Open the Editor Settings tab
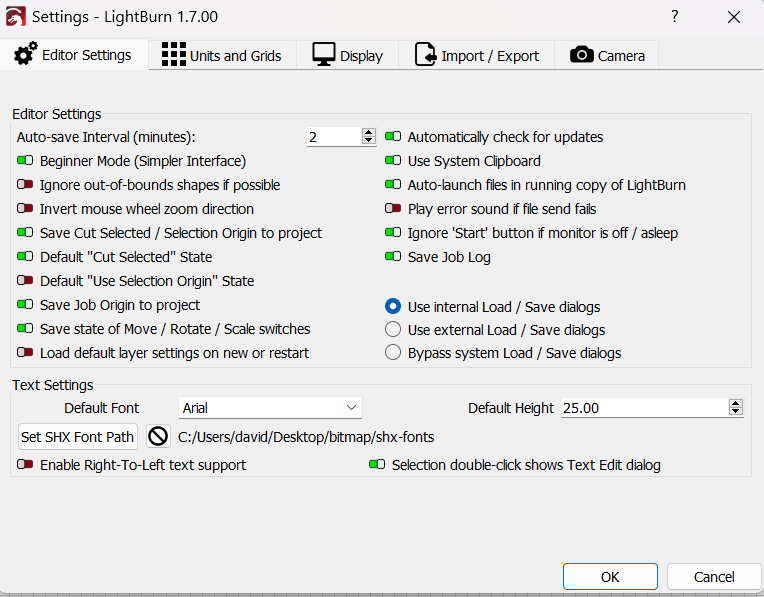The height and width of the screenshot is (597, 764). 74,55
